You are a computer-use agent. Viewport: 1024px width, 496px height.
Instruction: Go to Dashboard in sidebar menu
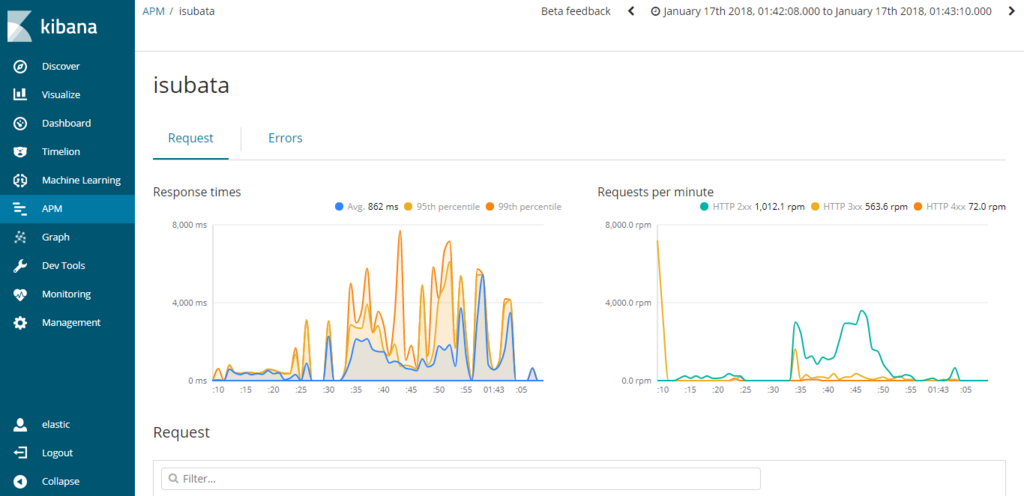(x=67, y=123)
